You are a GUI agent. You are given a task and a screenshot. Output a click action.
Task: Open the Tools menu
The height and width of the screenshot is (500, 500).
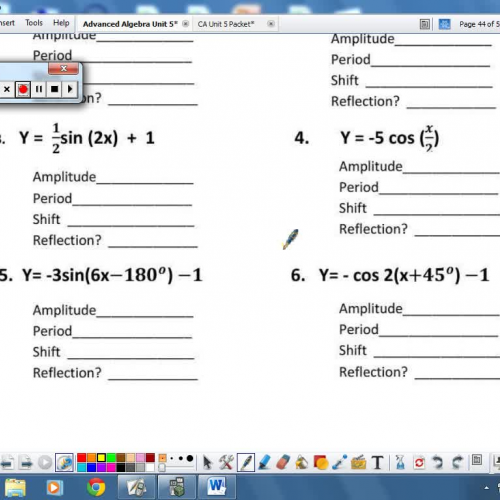coord(34,23)
